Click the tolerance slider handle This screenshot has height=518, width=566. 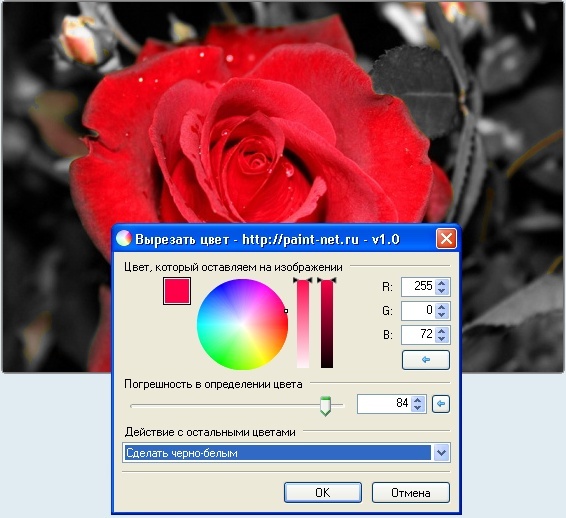[x=326, y=406]
